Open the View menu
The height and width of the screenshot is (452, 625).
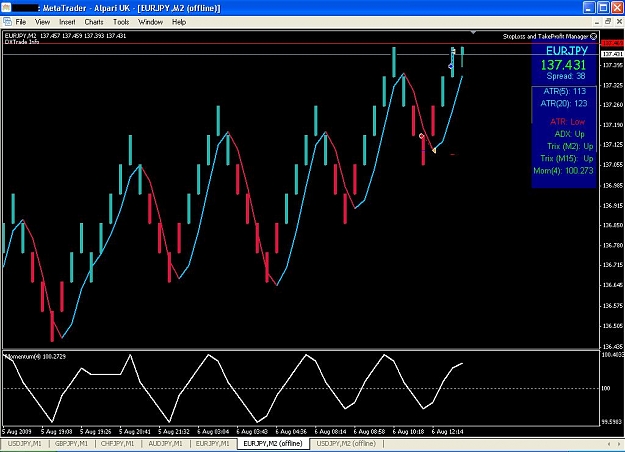(x=42, y=22)
